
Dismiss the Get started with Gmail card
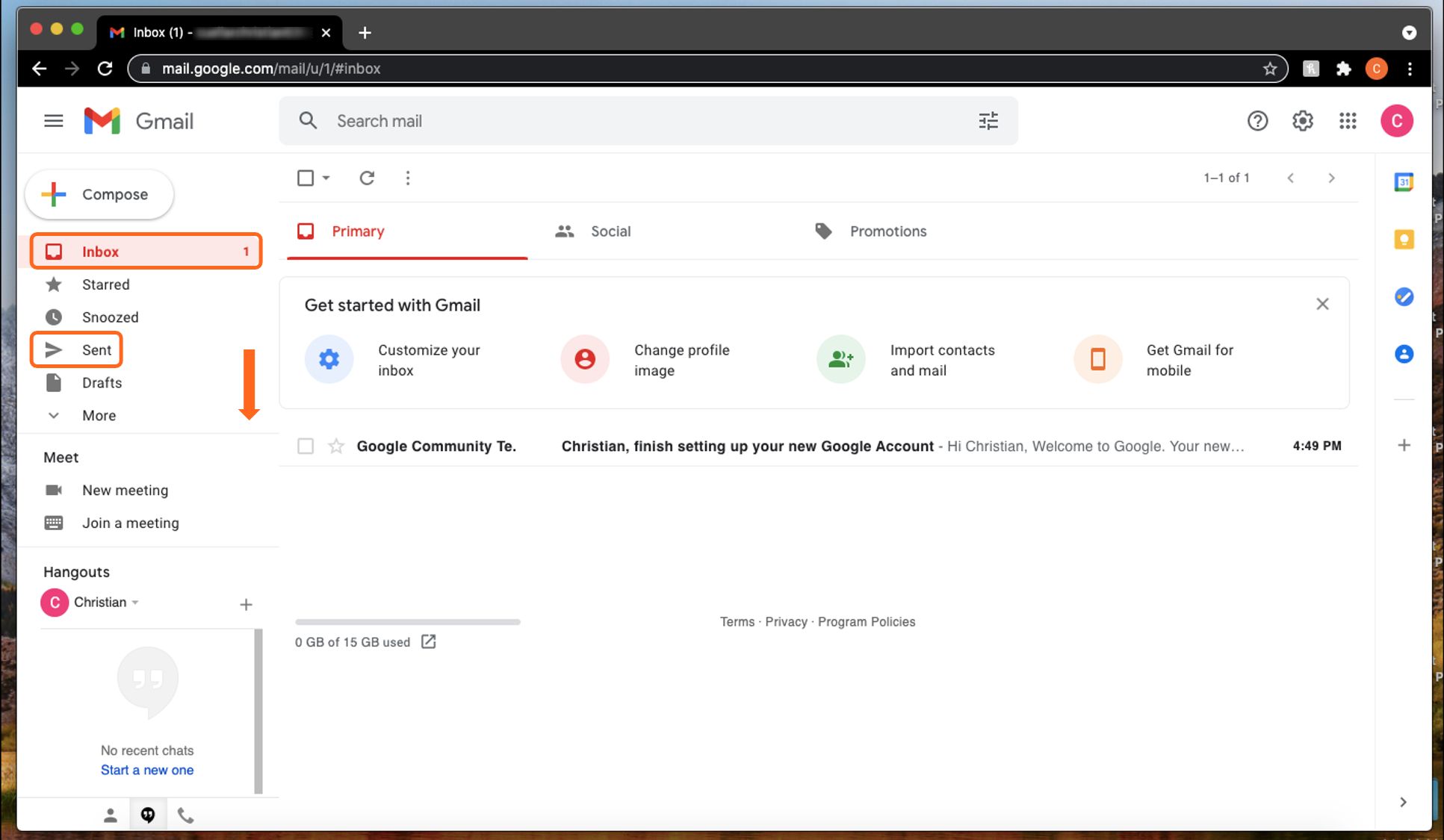(x=1322, y=304)
